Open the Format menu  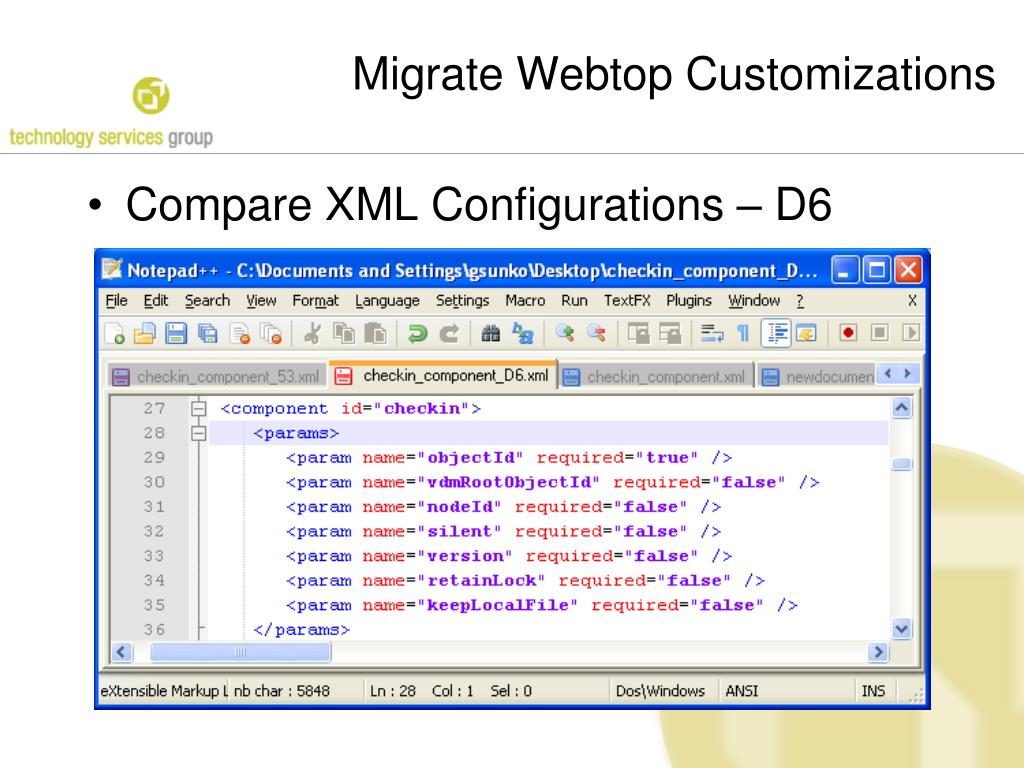point(315,300)
